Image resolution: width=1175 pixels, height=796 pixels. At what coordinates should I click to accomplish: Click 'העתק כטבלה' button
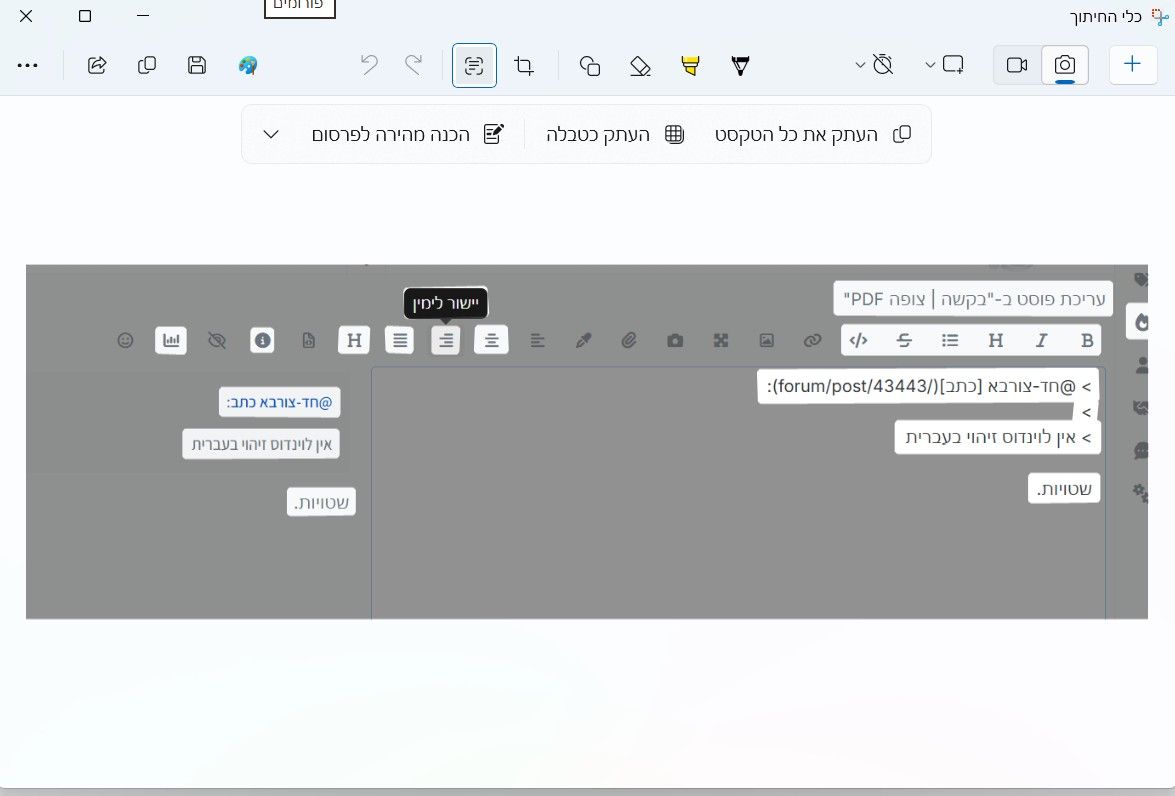(x=615, y=134)
